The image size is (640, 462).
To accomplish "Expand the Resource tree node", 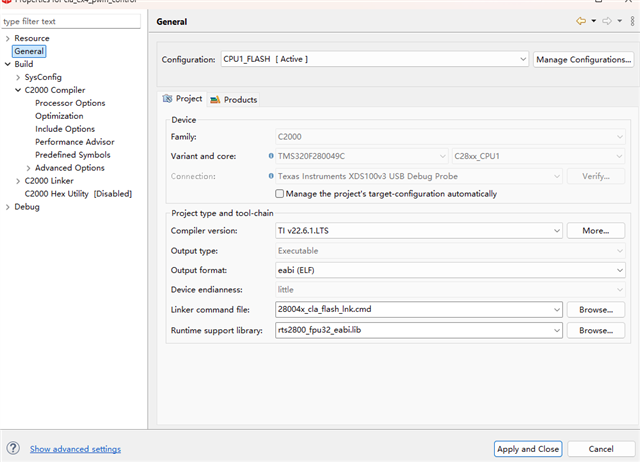I will (x=8, y=38).
